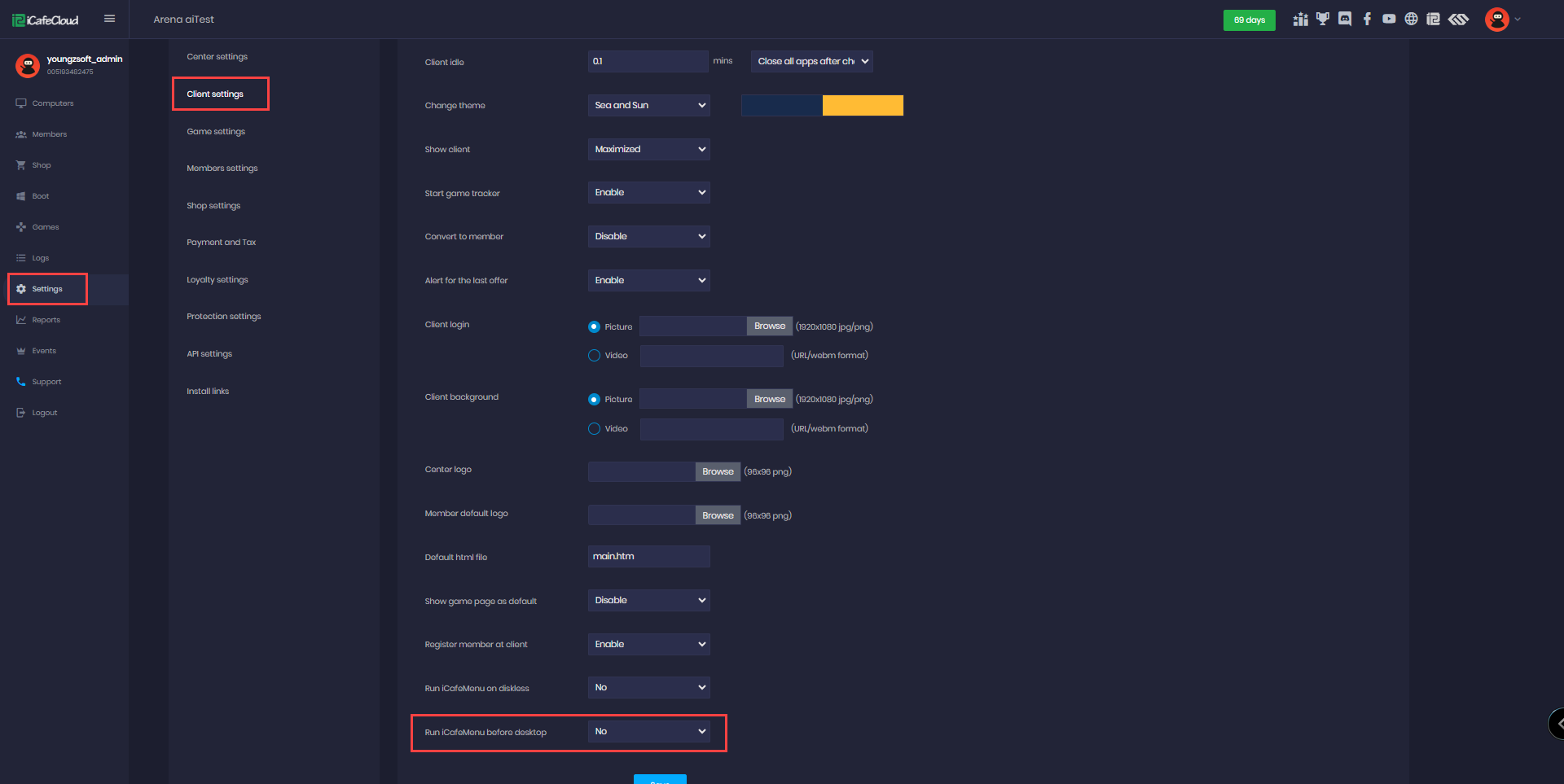Click the globe language icon
The height and width of the screenshot is (784, 1564).
point(1411,20)
